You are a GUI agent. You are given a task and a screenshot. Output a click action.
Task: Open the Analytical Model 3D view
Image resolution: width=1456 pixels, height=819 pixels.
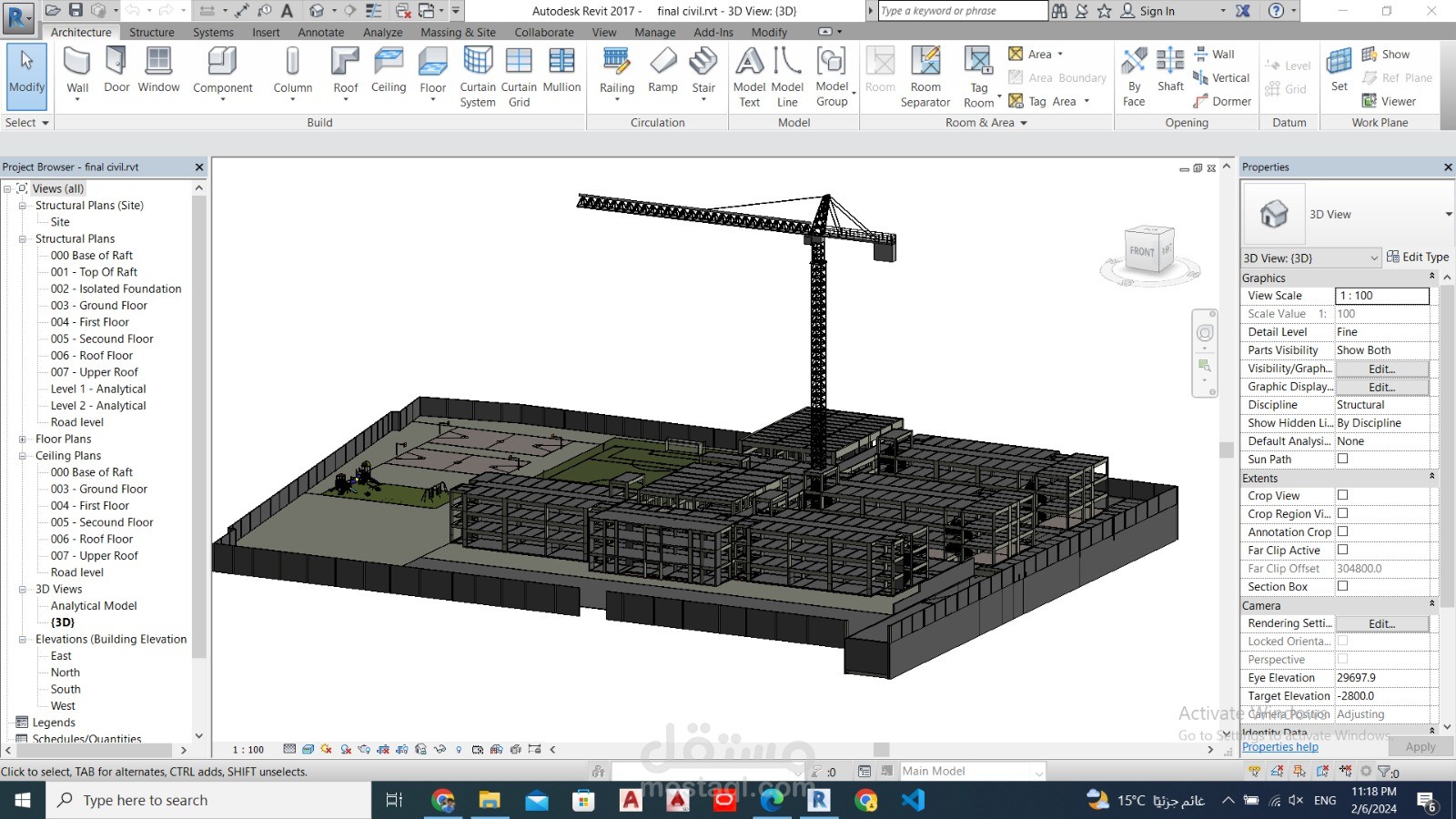point(94,606)
